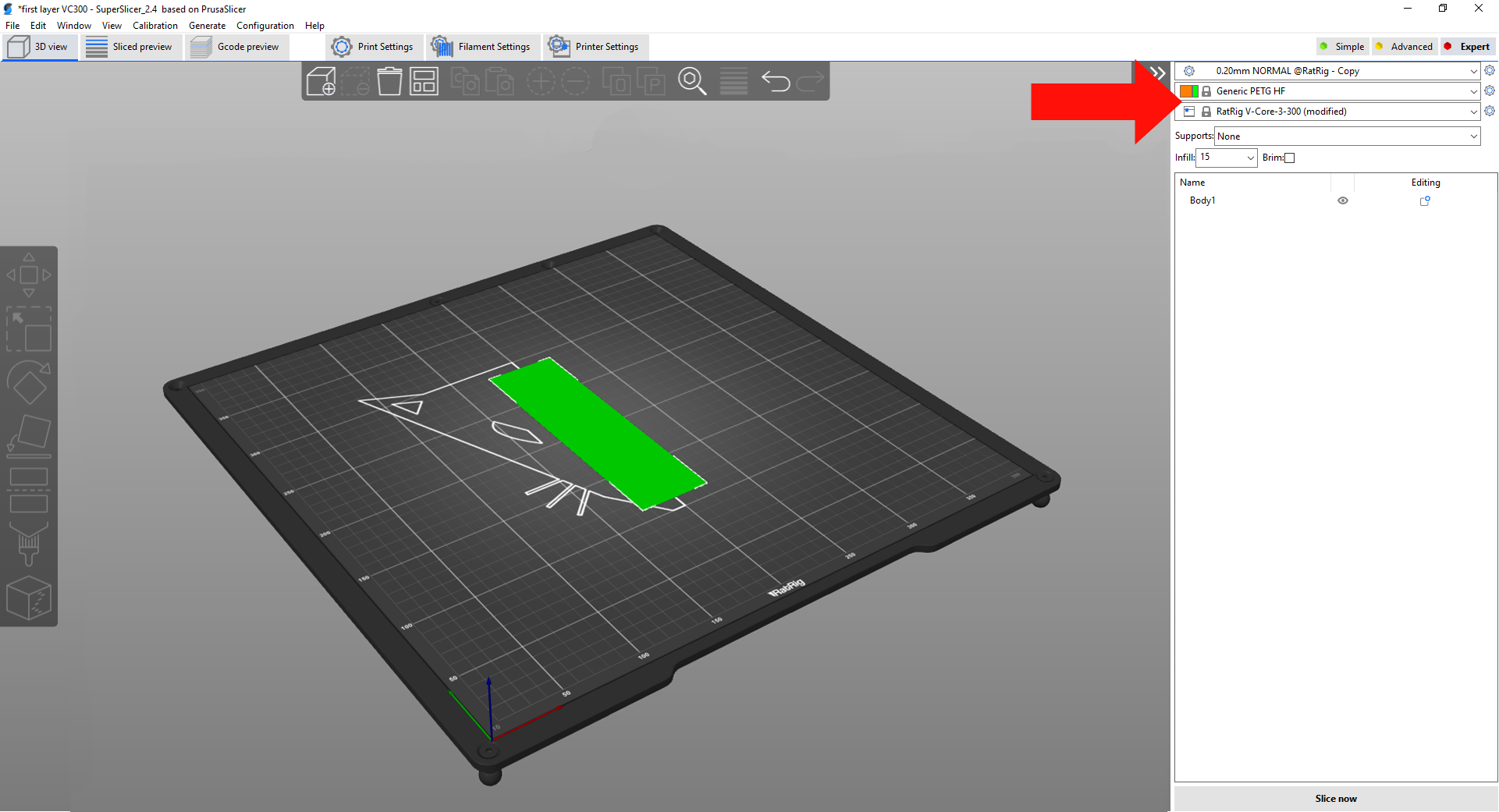The height and width of the screenshot is (812, 1499).
Task: Select the Move gizmo tool
Action: 29,275
